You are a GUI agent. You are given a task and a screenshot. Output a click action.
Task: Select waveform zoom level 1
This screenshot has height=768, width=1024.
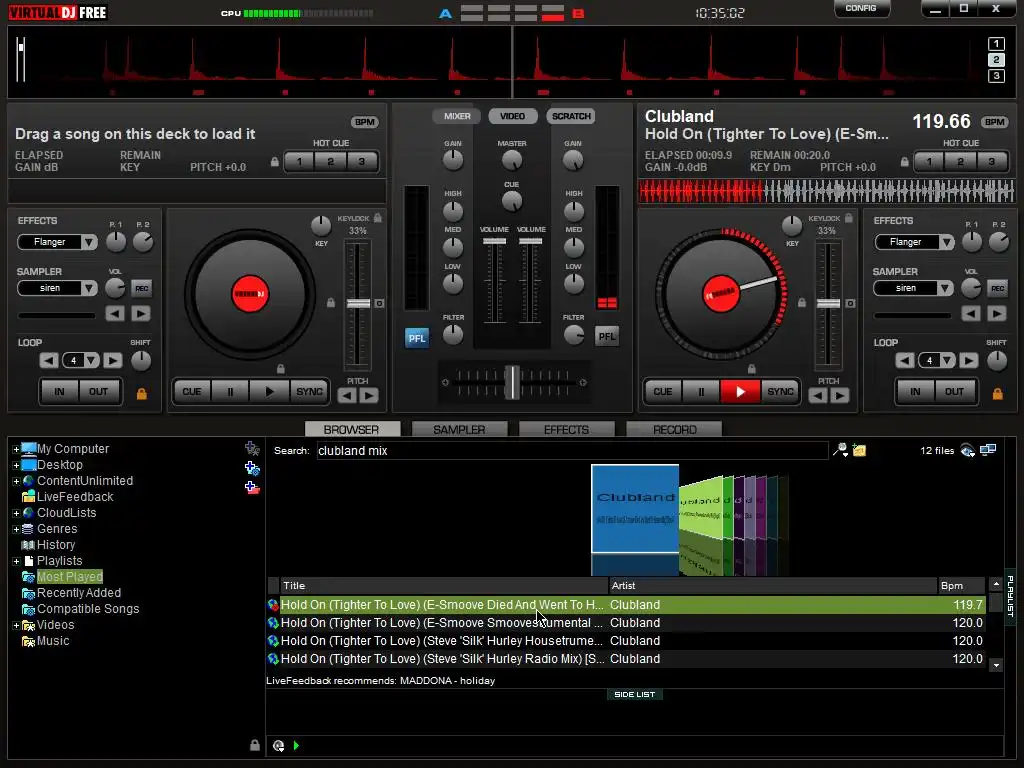click(x=996, y=44)
